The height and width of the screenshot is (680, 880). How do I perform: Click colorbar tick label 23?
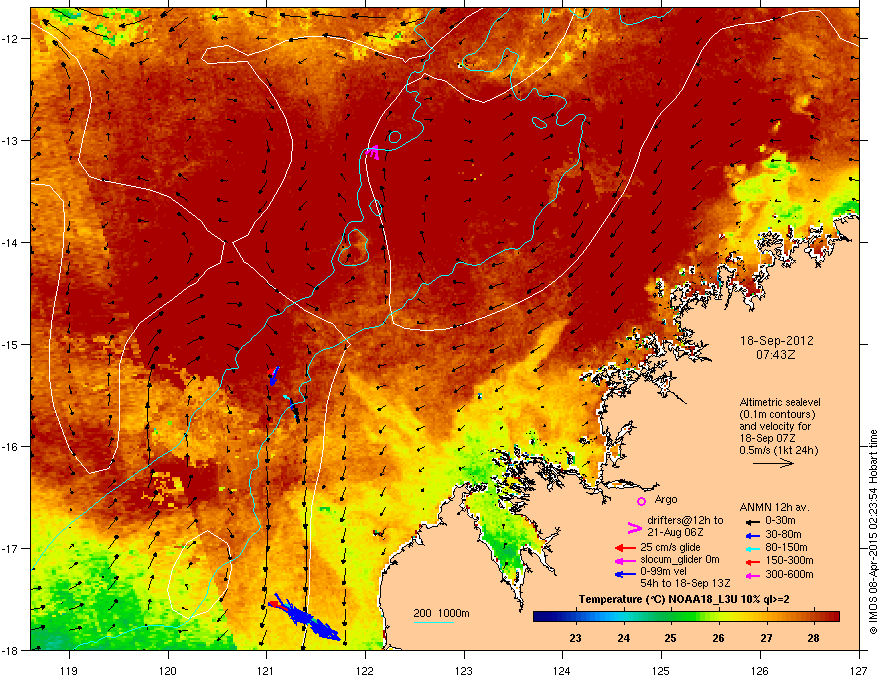575,638
